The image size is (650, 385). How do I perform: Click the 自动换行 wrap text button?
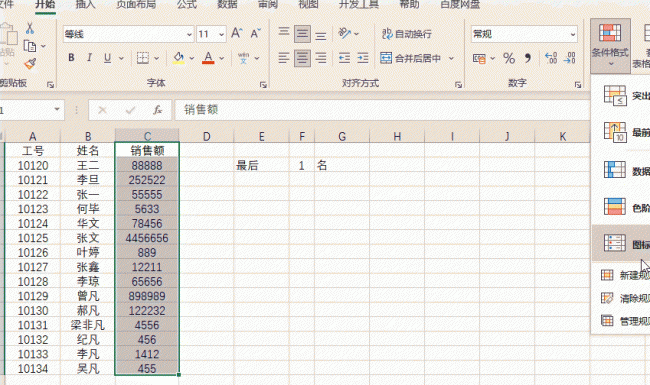[407, 34]
